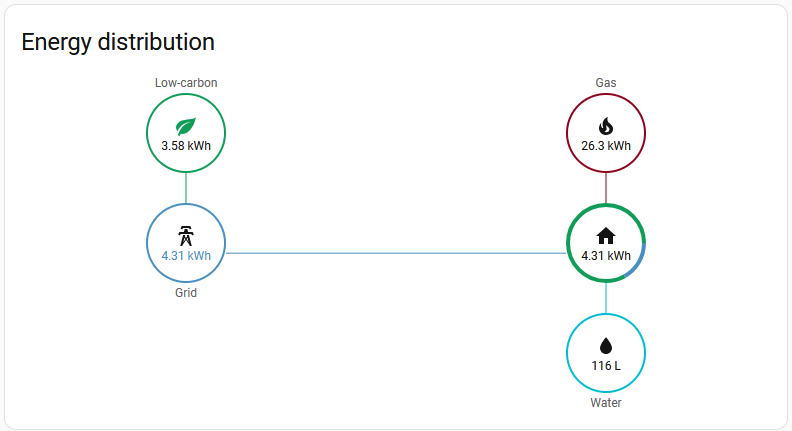Click the cyan line connecting Home to Water
The image size is (792, 431).
(606, 298)
